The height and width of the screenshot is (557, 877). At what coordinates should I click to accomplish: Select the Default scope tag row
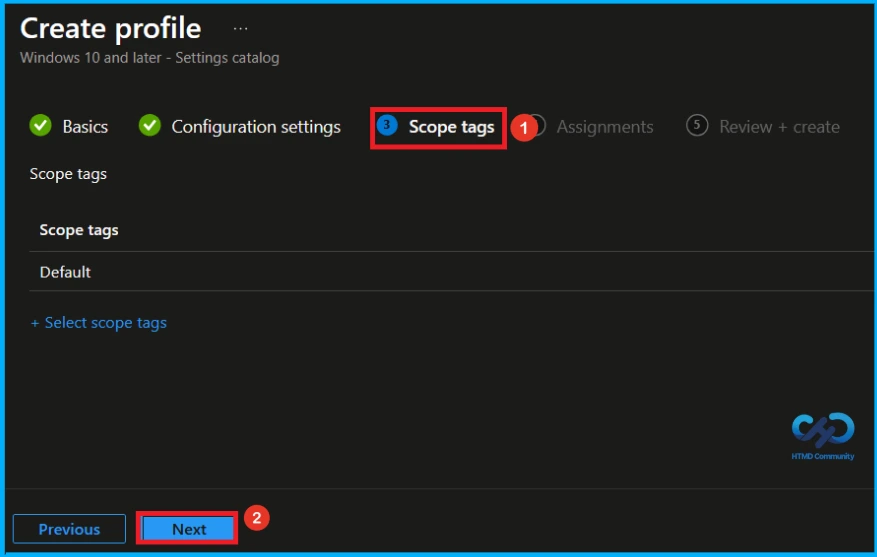[x=452, y=272]
